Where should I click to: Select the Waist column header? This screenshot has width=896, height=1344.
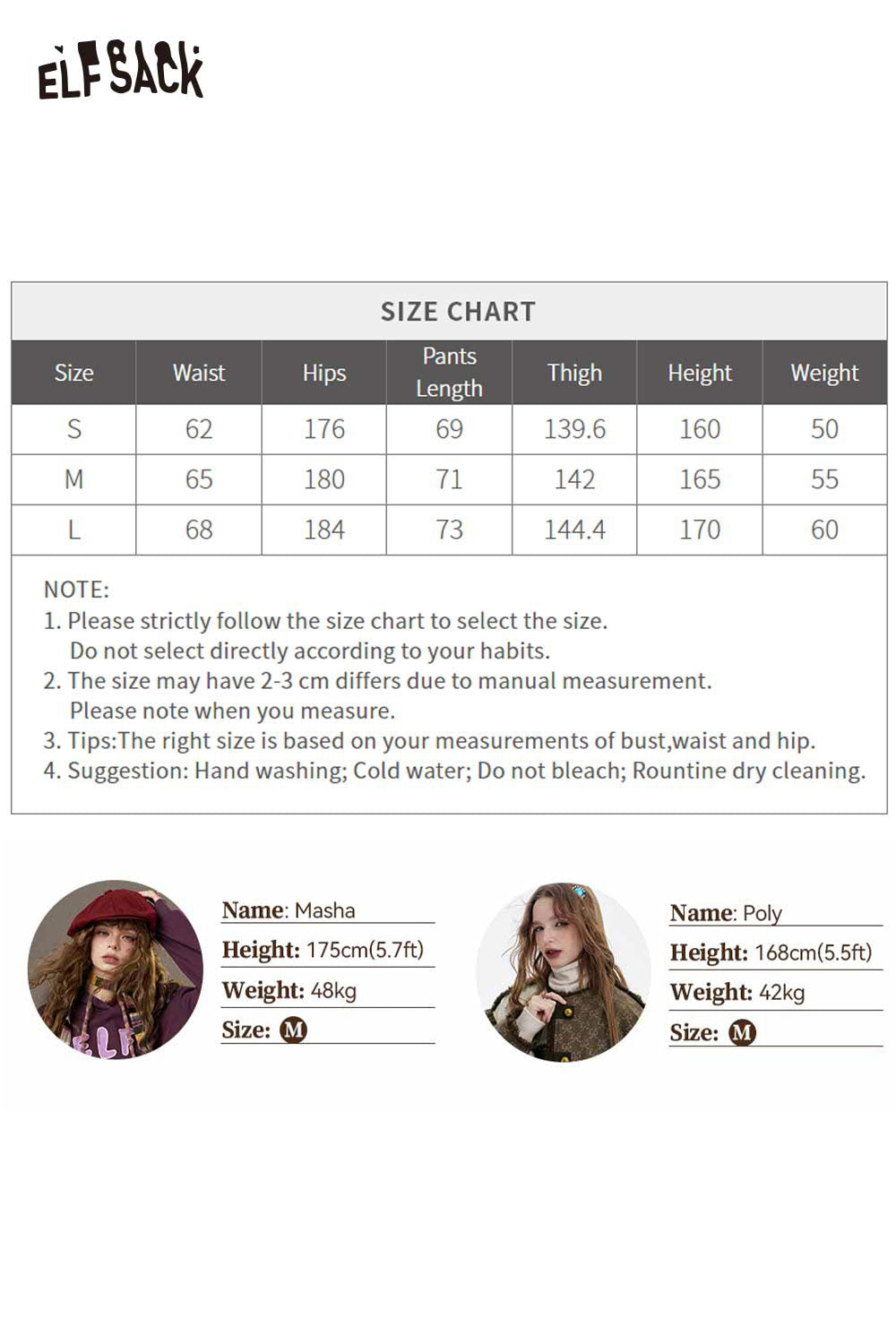click(199, 373)
